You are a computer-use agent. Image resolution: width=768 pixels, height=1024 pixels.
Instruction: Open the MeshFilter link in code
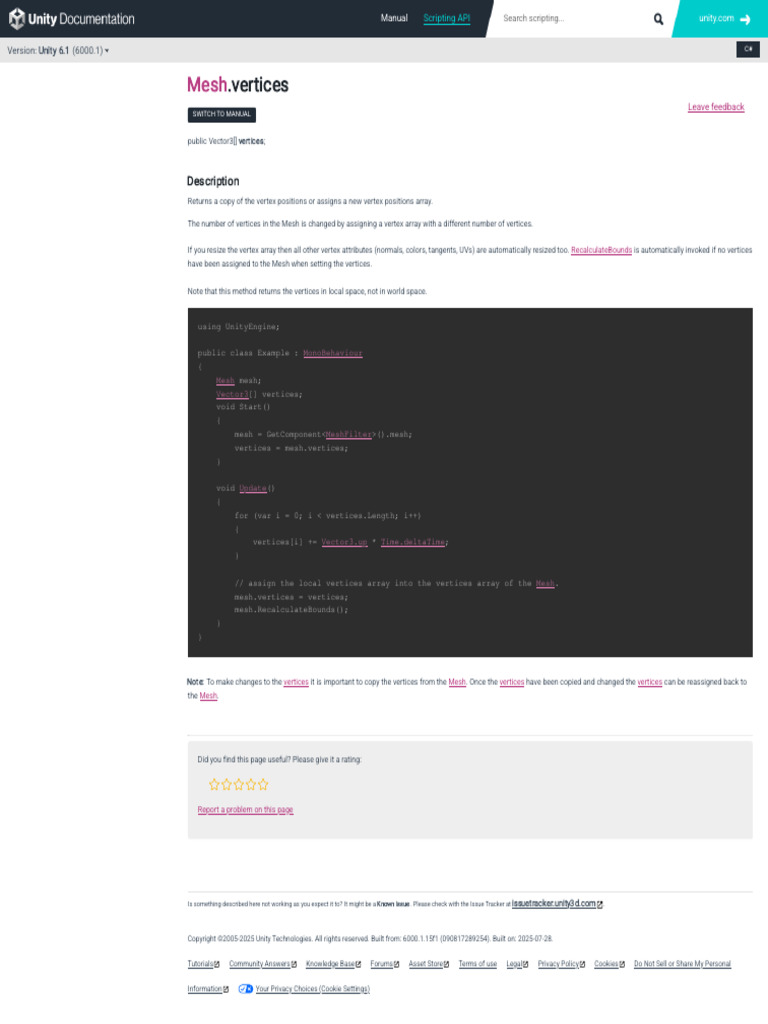click(348, 435)
